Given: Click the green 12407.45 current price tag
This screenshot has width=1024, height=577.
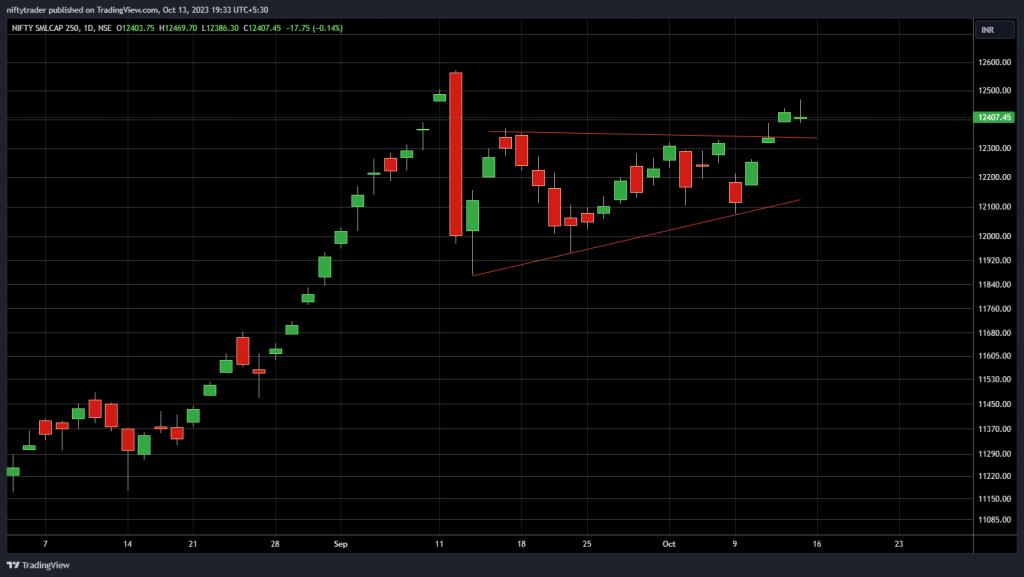Looking at the screenshot, I should coord(993,117).
